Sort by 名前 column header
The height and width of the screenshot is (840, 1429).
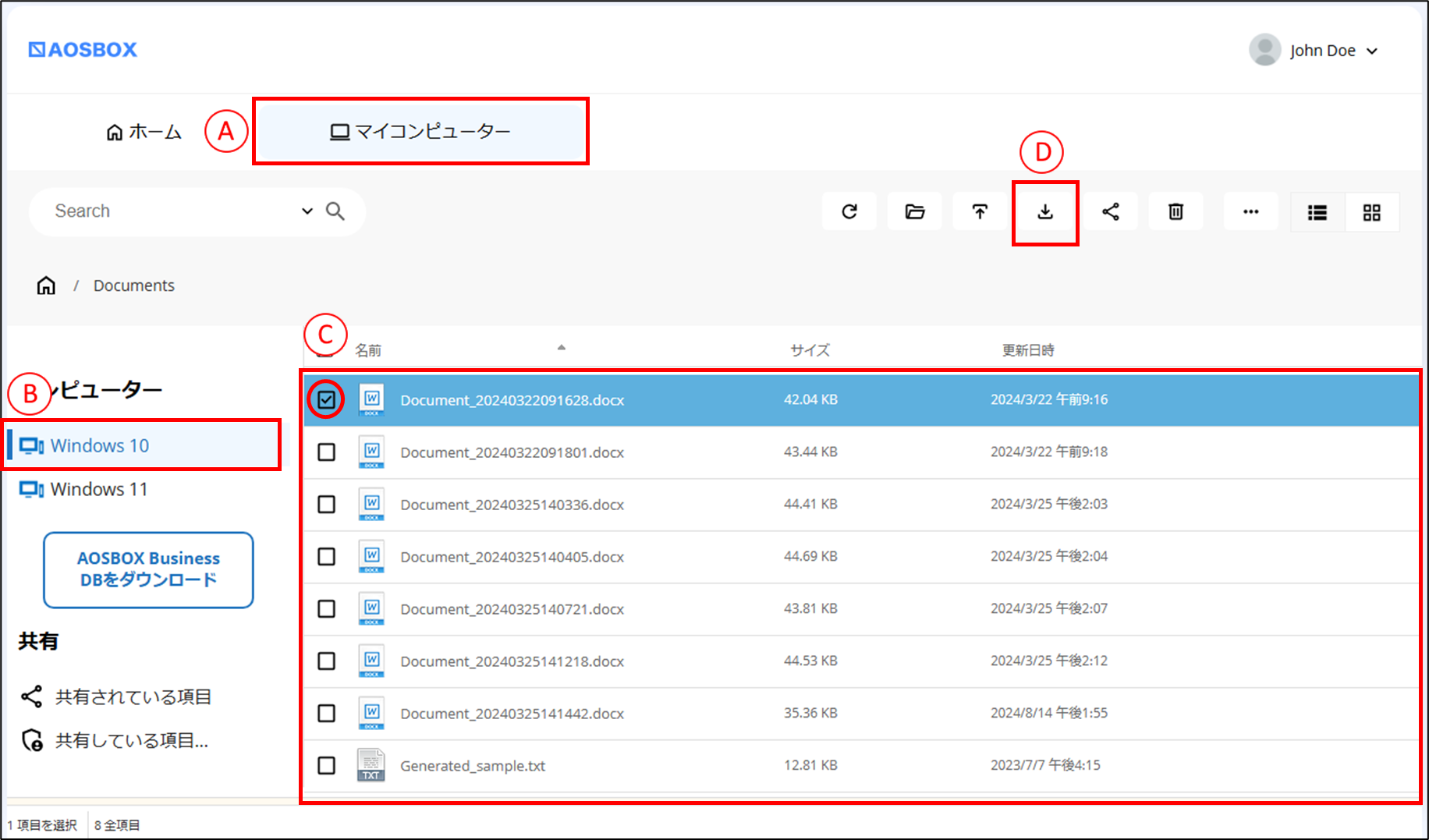pyautogui.click(x=368, y=350)
